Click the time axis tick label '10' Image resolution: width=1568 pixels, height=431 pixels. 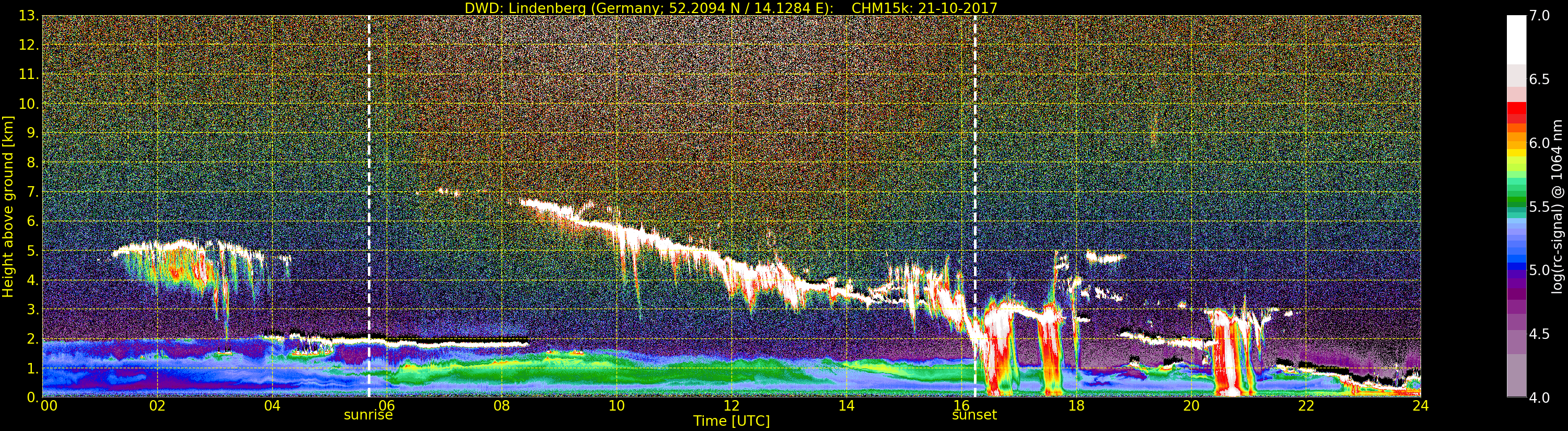(617, 406)
